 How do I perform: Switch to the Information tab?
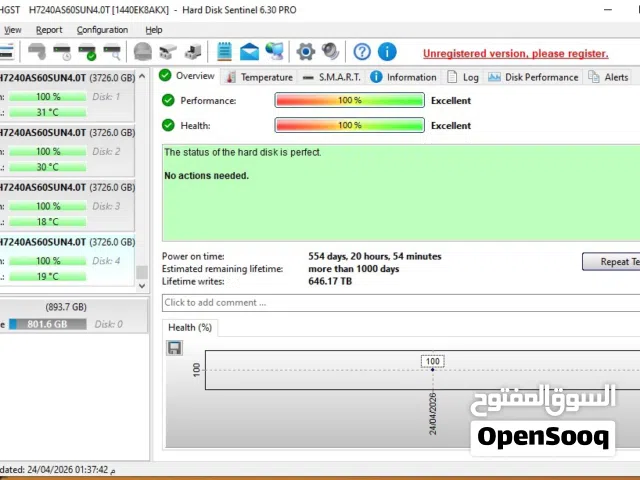point(403,77)
